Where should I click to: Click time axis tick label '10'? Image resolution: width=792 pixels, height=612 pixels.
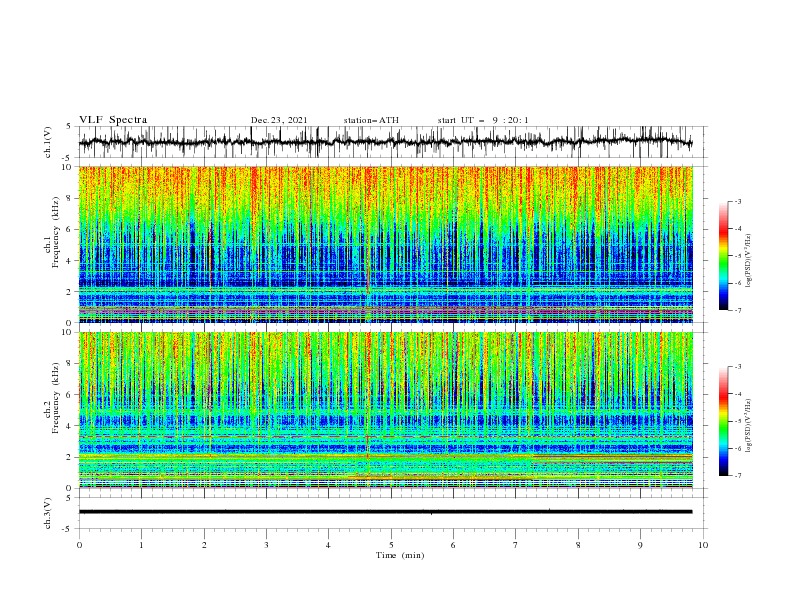(x=703, y=545)
